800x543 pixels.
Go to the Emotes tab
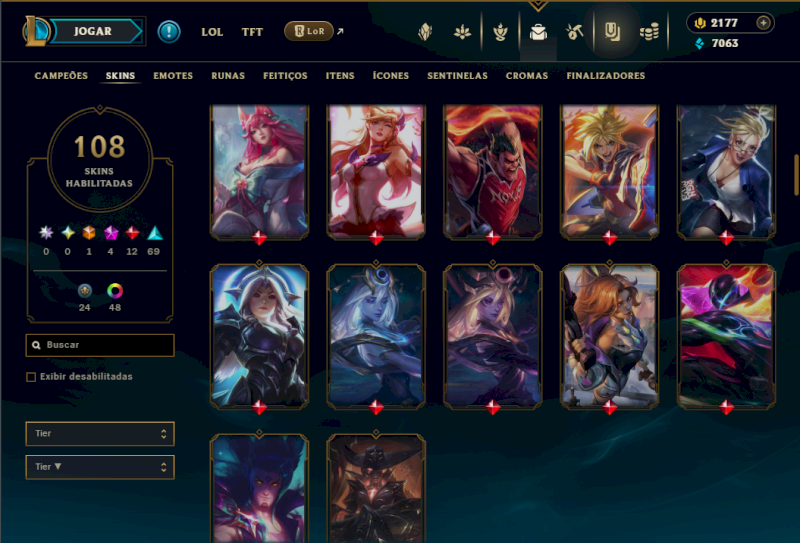coord(173,76)
